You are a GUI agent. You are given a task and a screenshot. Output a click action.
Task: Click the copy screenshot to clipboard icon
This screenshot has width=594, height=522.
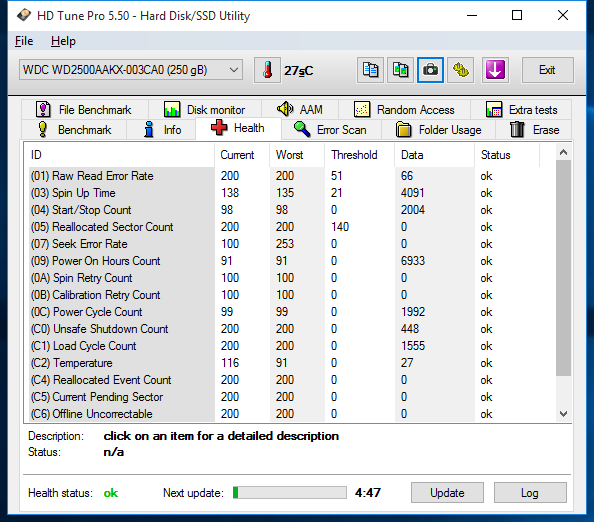tap(400, 70)
